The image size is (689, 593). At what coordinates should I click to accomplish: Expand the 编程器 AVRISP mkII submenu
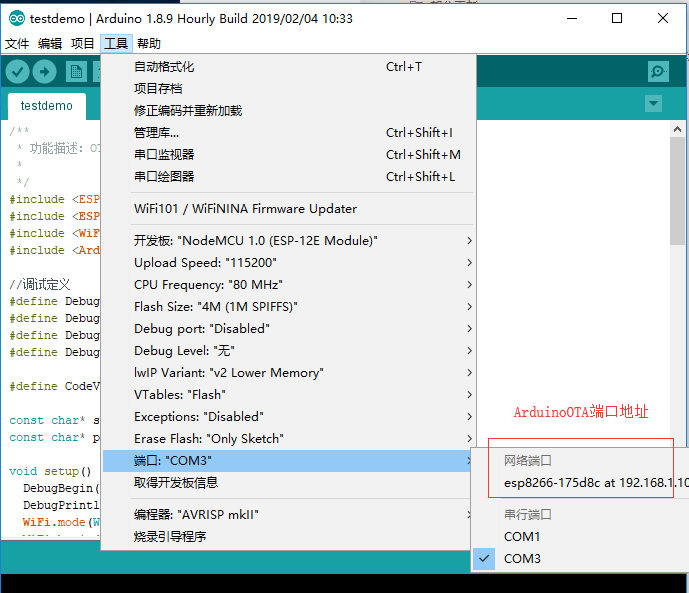tap(288, 514)
